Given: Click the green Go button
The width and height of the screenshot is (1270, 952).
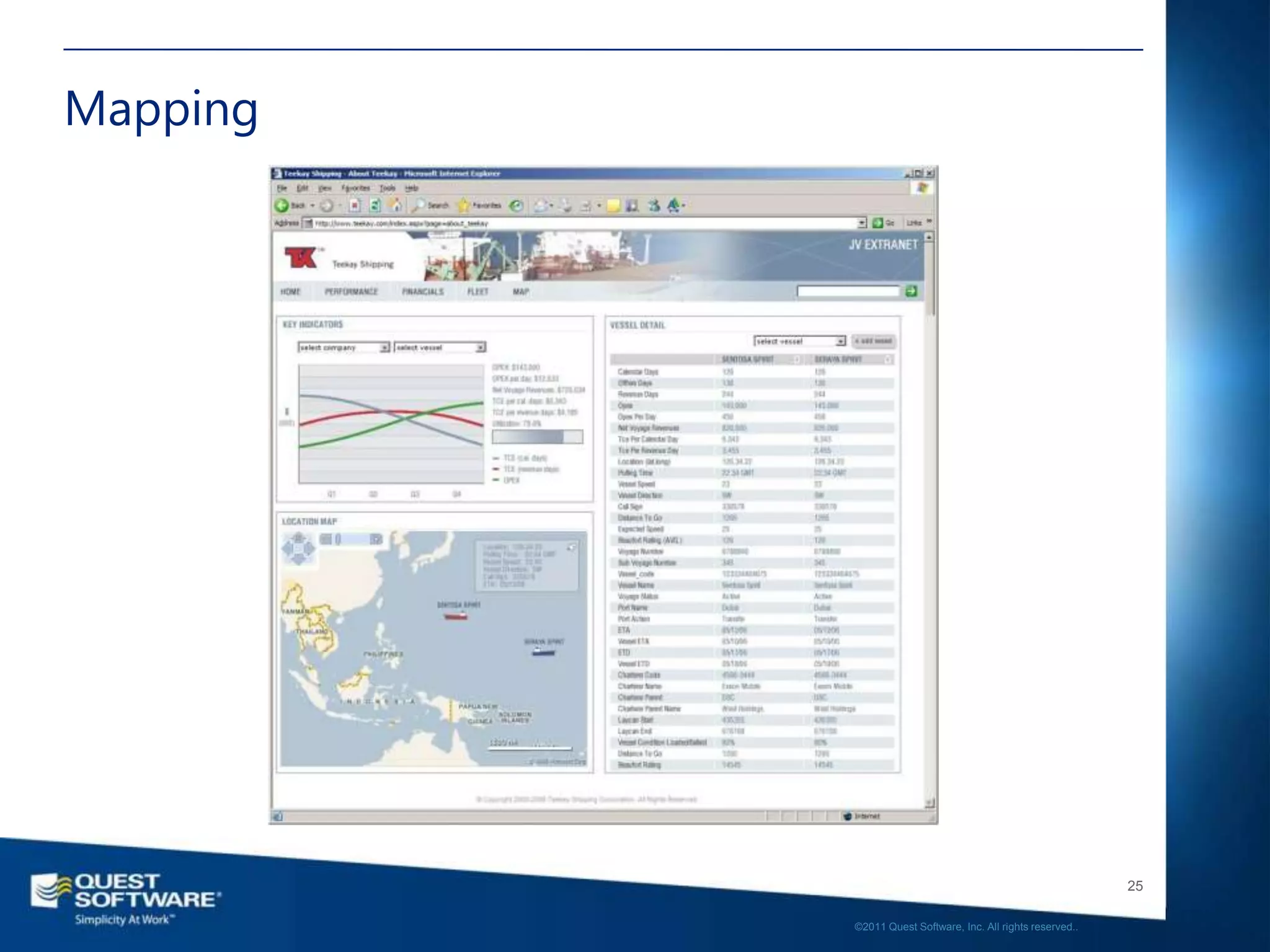Looking at the screenshot, I should coord(884,223).
